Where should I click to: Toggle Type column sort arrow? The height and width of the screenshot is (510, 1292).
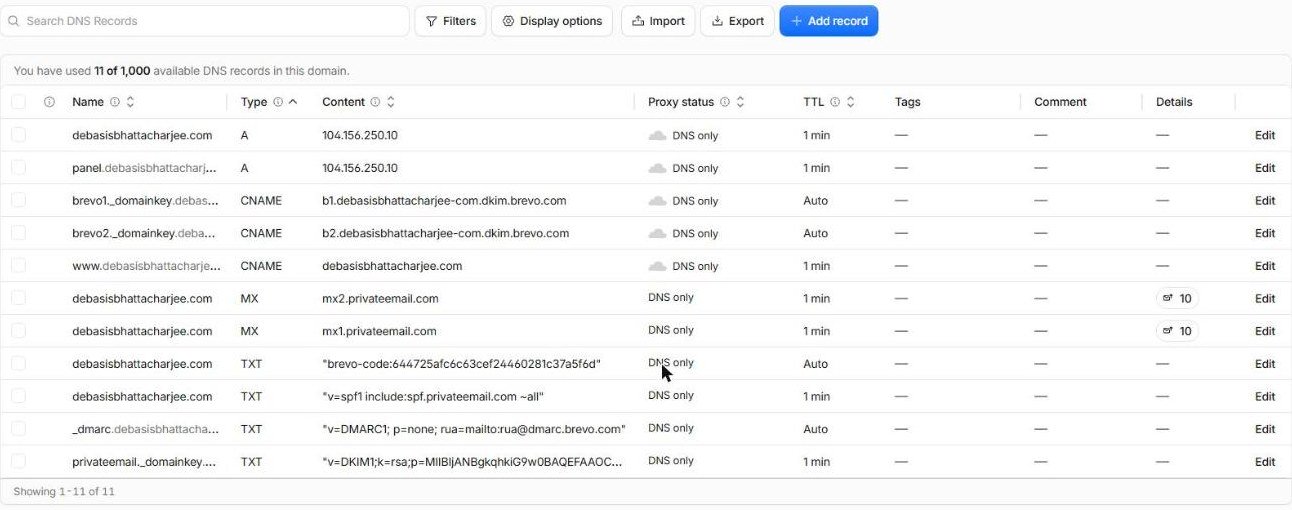pos(293,102)
